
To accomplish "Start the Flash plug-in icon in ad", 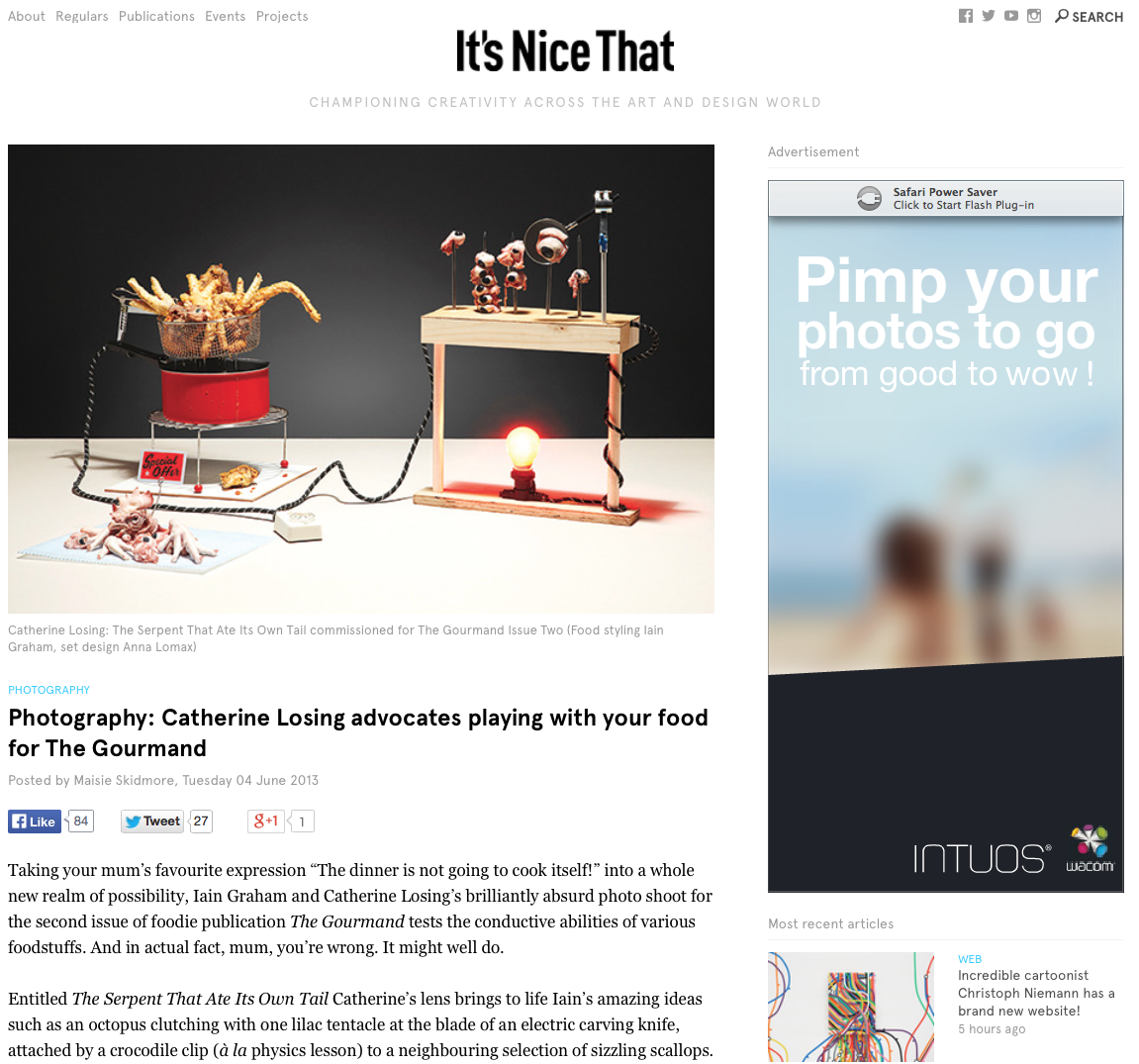I will click(869, 198).
